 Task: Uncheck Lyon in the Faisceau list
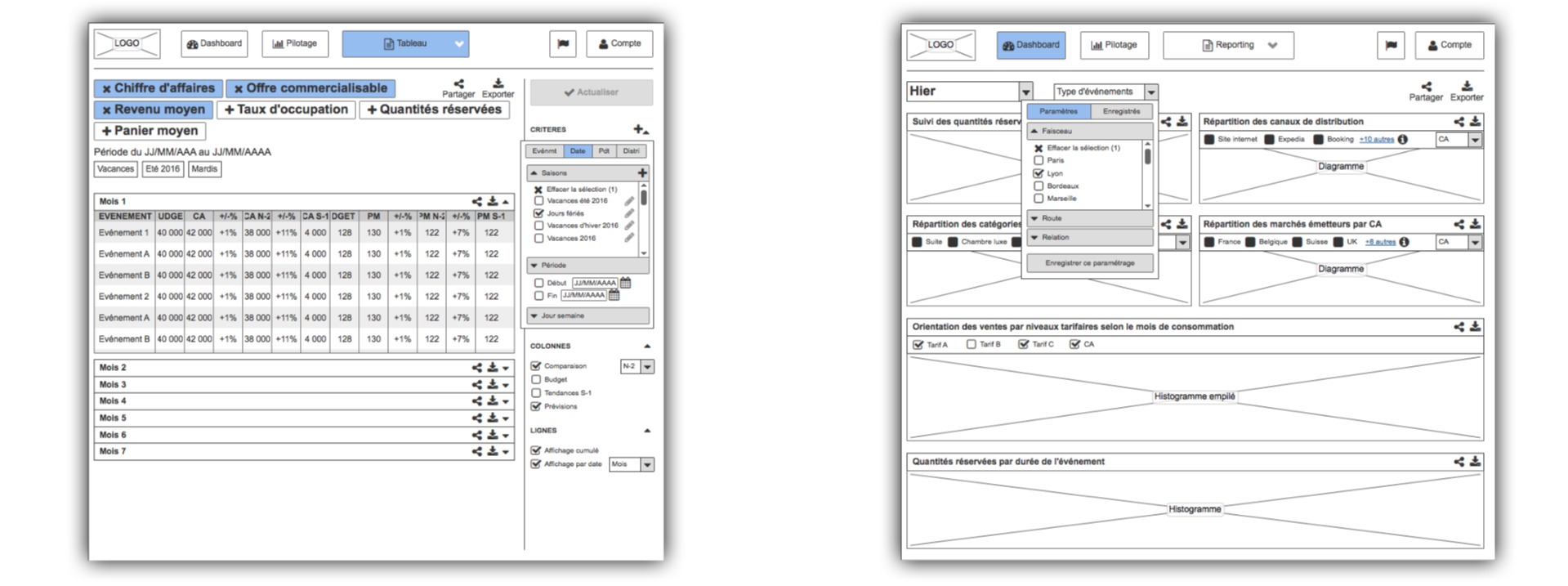1039,173
